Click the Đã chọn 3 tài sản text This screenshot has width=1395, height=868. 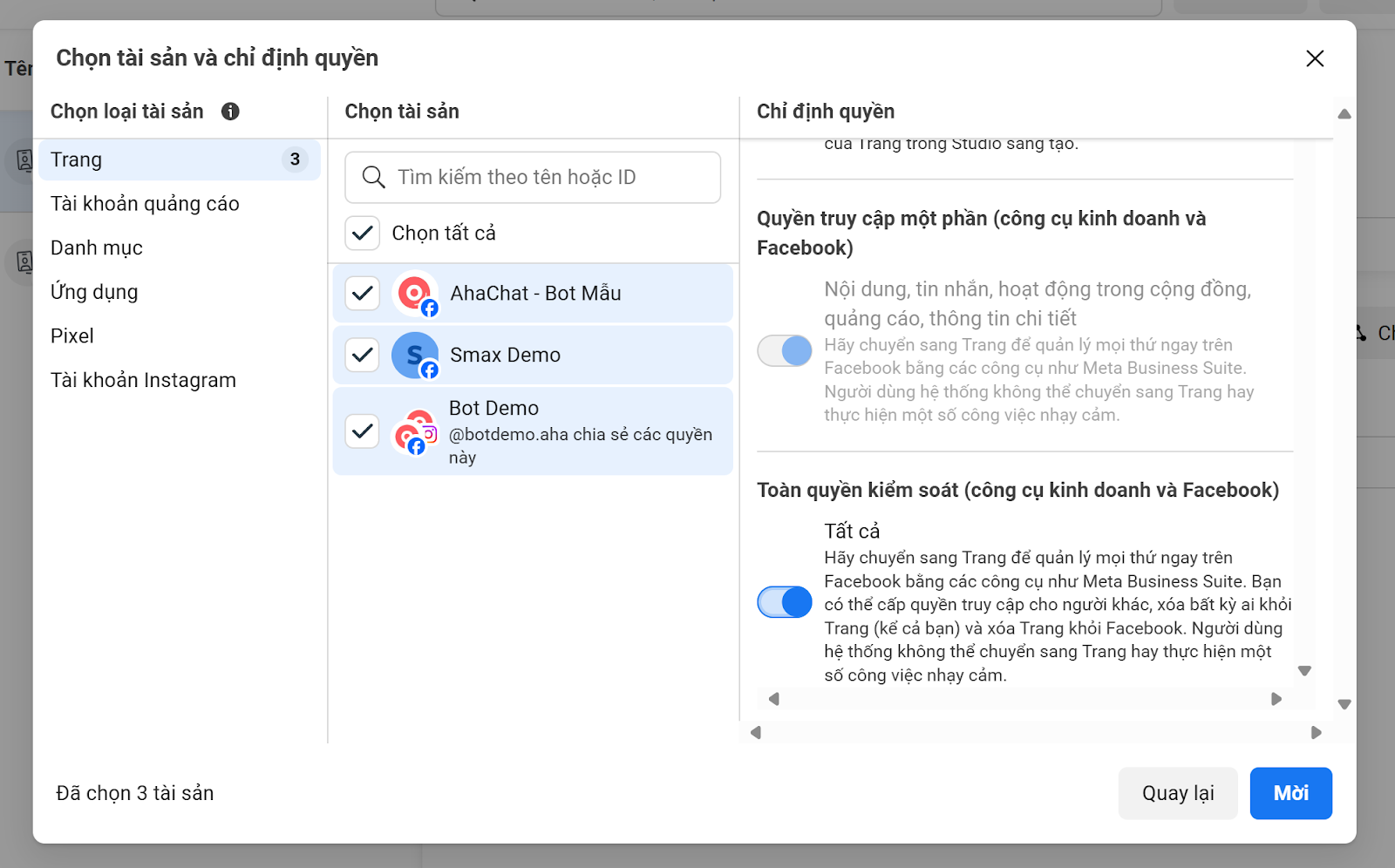(135, 793)
